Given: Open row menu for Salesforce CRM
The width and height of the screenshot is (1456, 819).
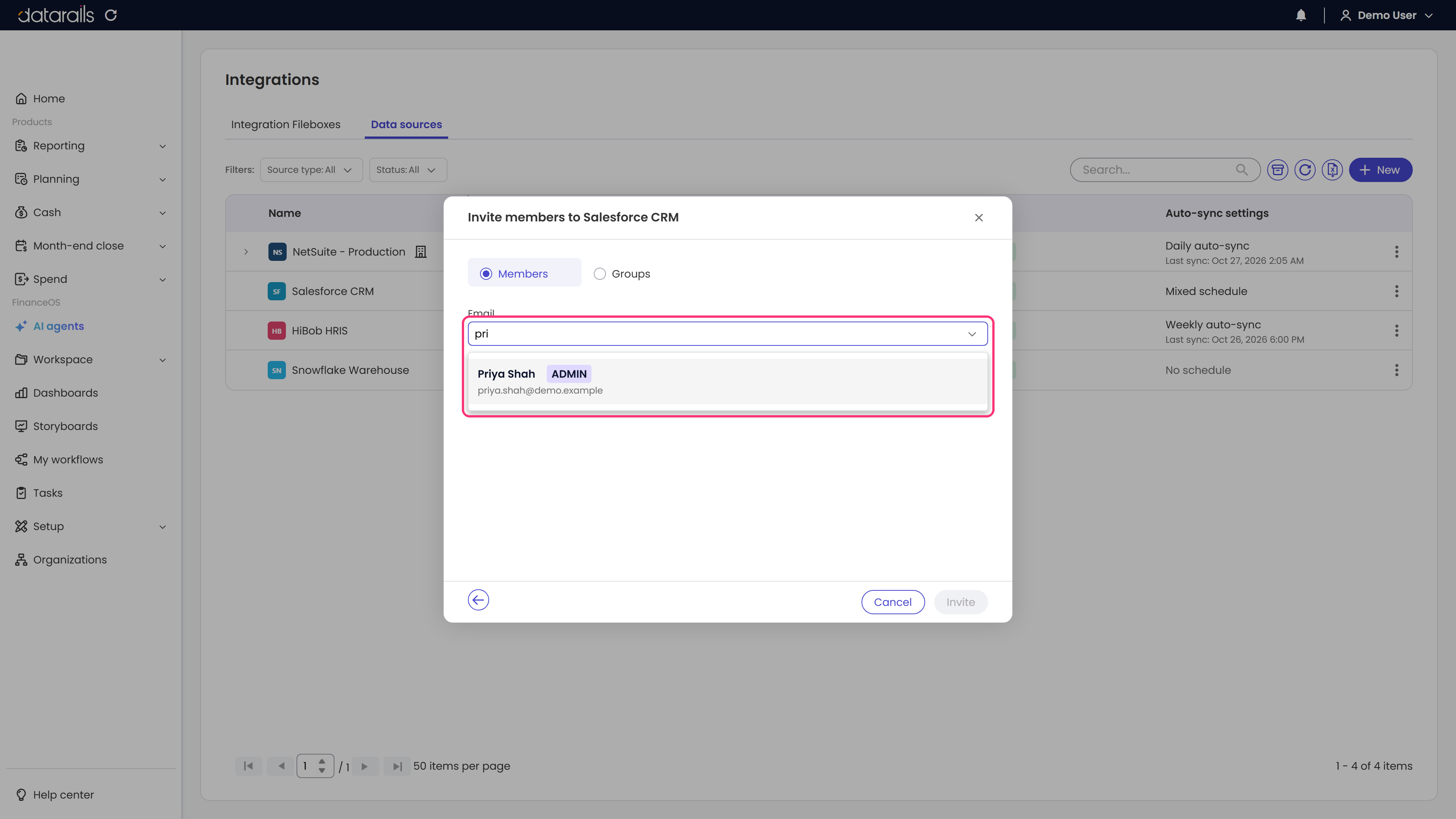Looking at the screenshot, I should pyautogui.click(x=1396, y=291).
